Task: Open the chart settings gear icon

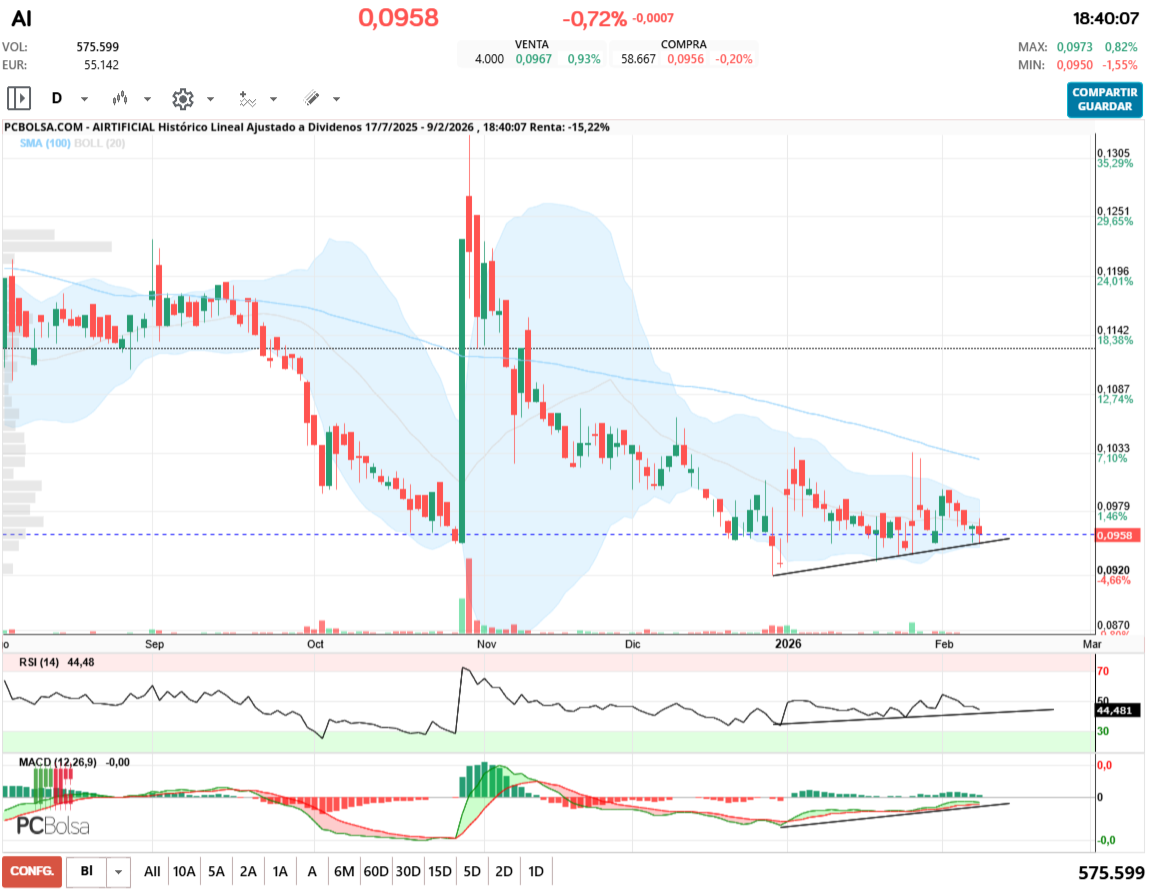Action: pyautogui.click(x=182, y=99)
